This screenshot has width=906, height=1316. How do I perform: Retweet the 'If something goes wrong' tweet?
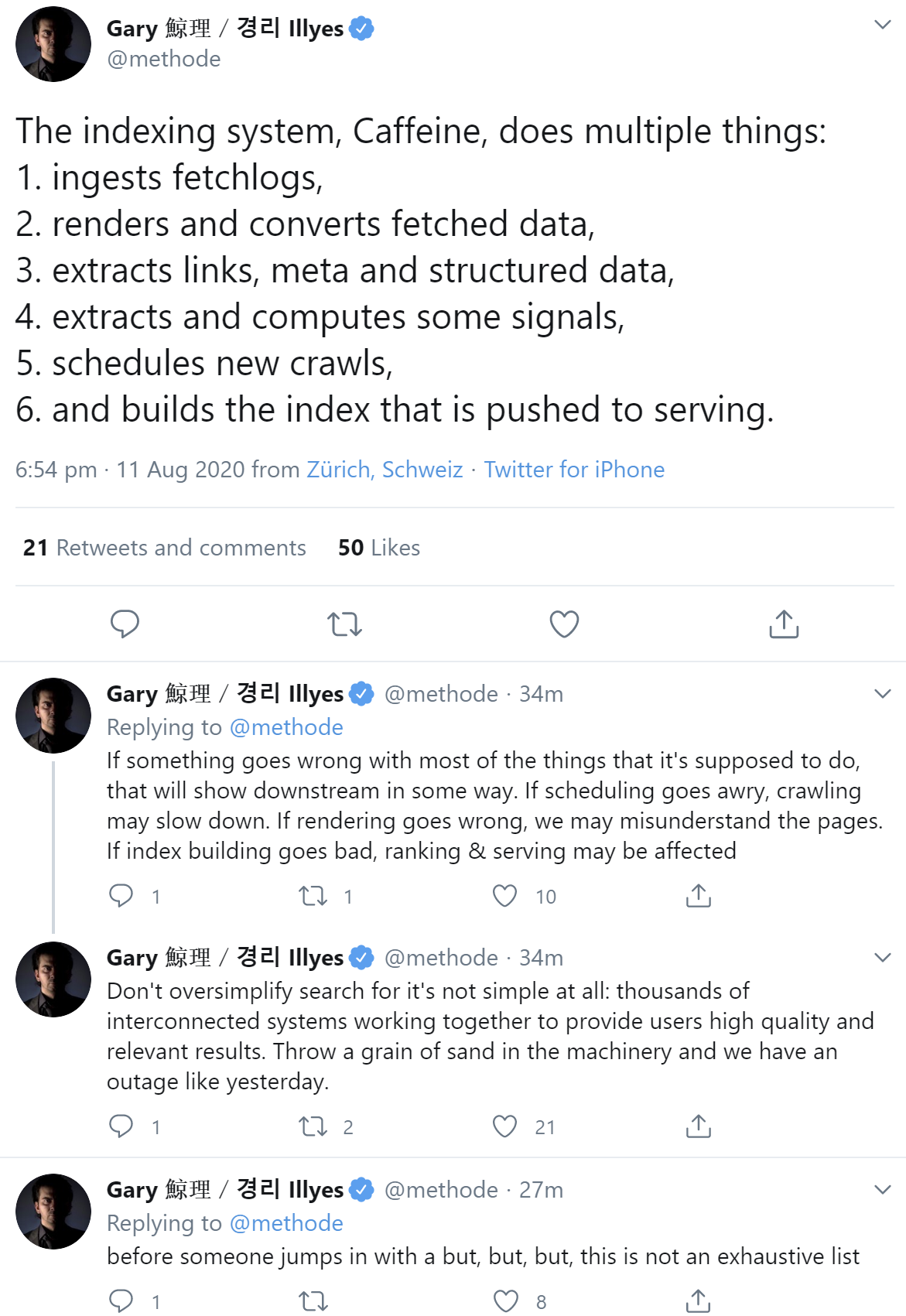coord(313,896)
